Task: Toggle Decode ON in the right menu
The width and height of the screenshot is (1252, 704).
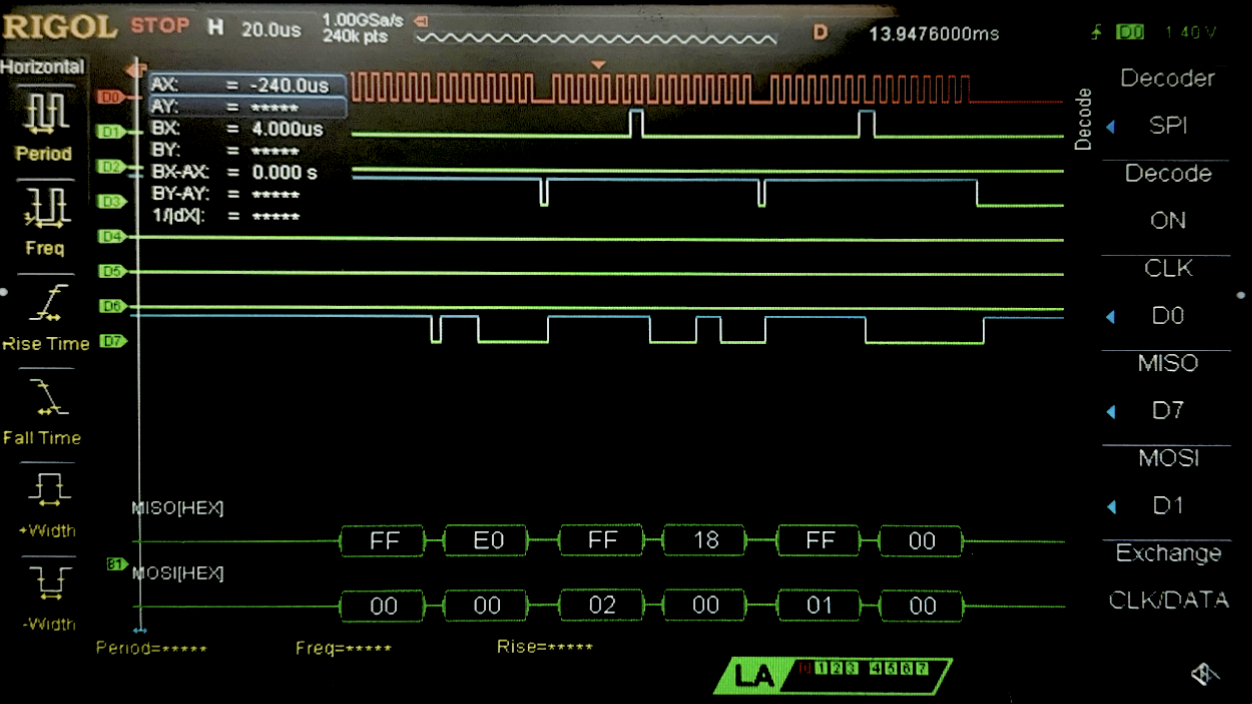Action: [x=1166, y=220]
